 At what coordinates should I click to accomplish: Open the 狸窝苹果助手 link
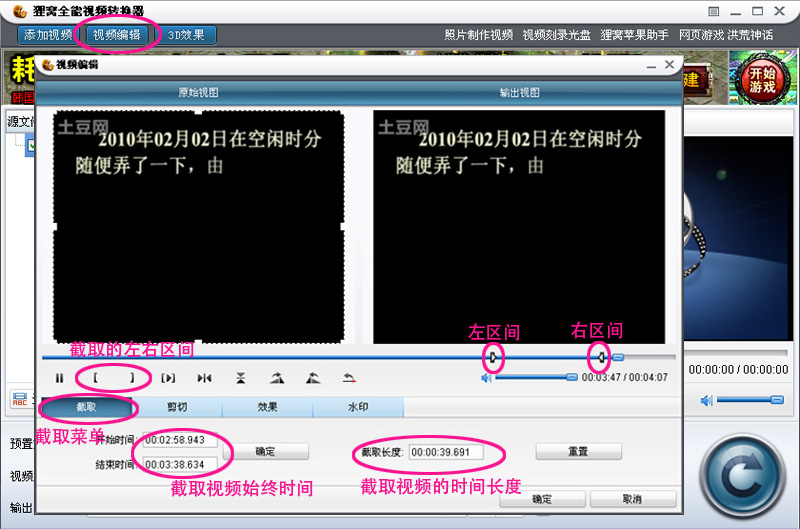pos(635,35)
